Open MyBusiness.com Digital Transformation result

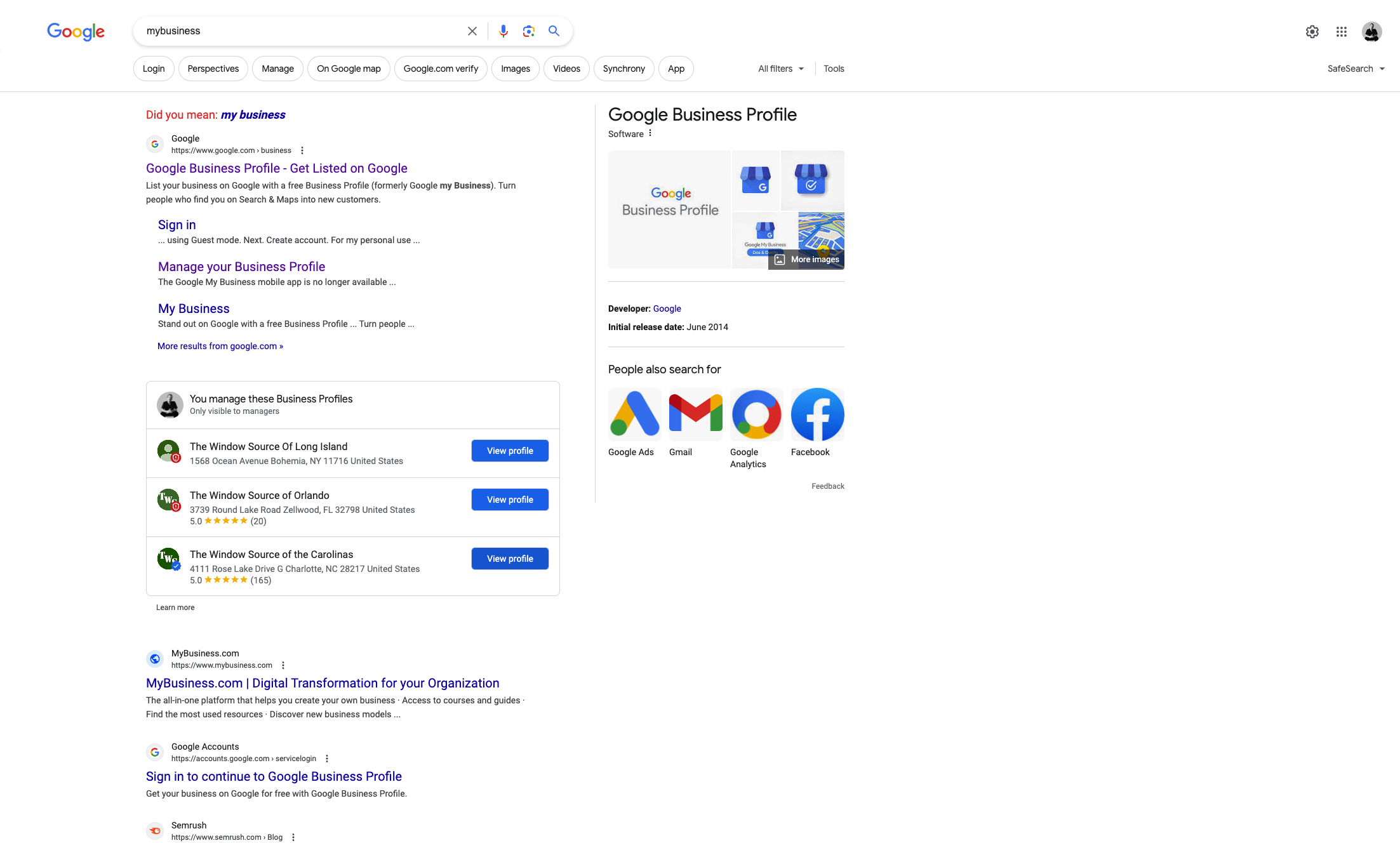point(323,683)
